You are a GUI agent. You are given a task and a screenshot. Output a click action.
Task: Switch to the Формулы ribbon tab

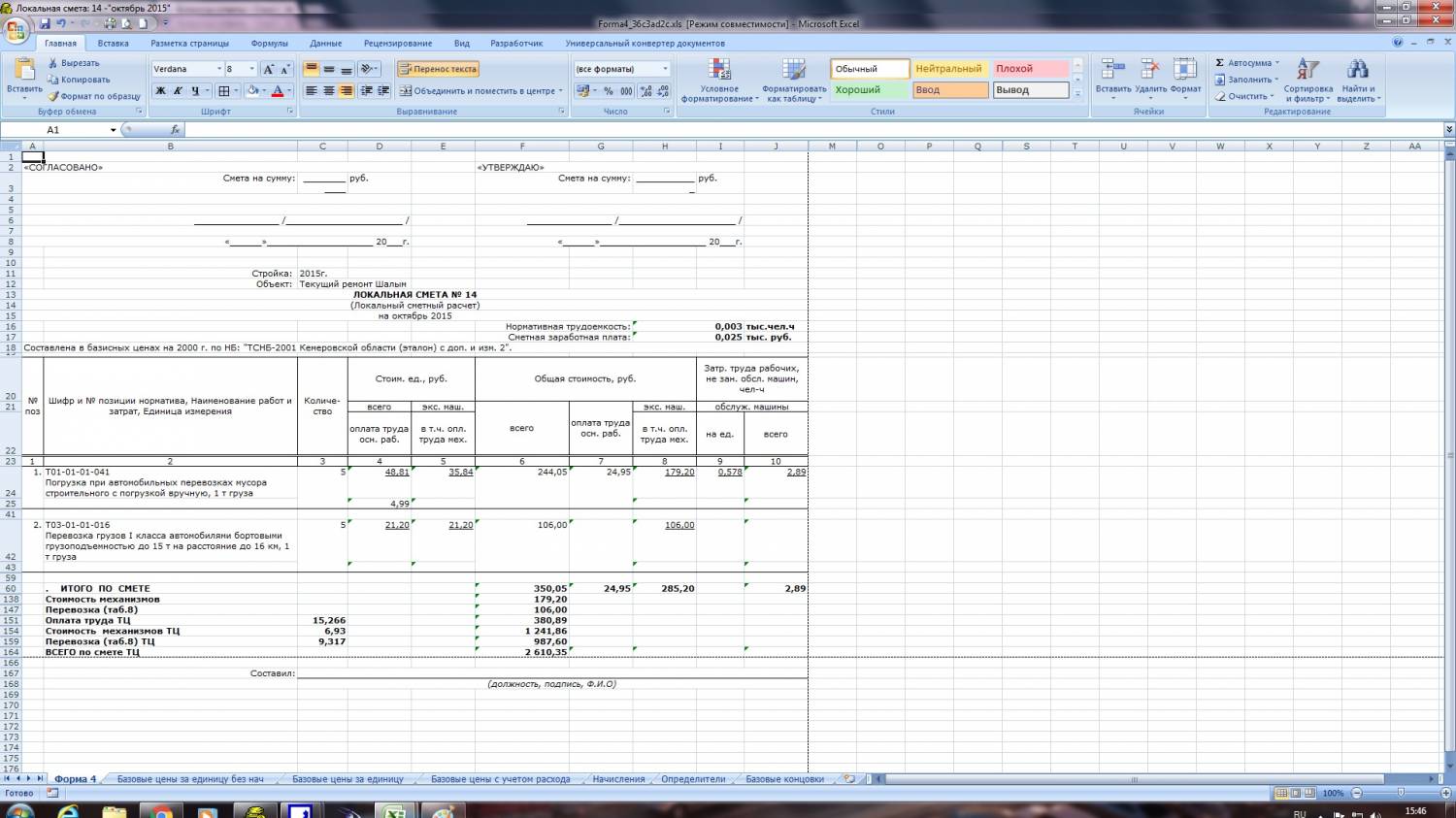coord(269,44)
